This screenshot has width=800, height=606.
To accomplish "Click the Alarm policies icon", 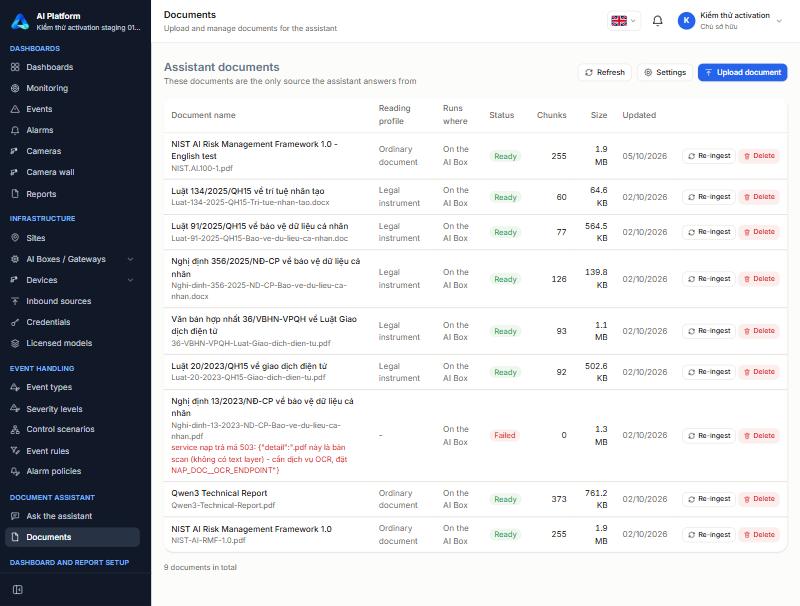I will click(x=15, y=471).
